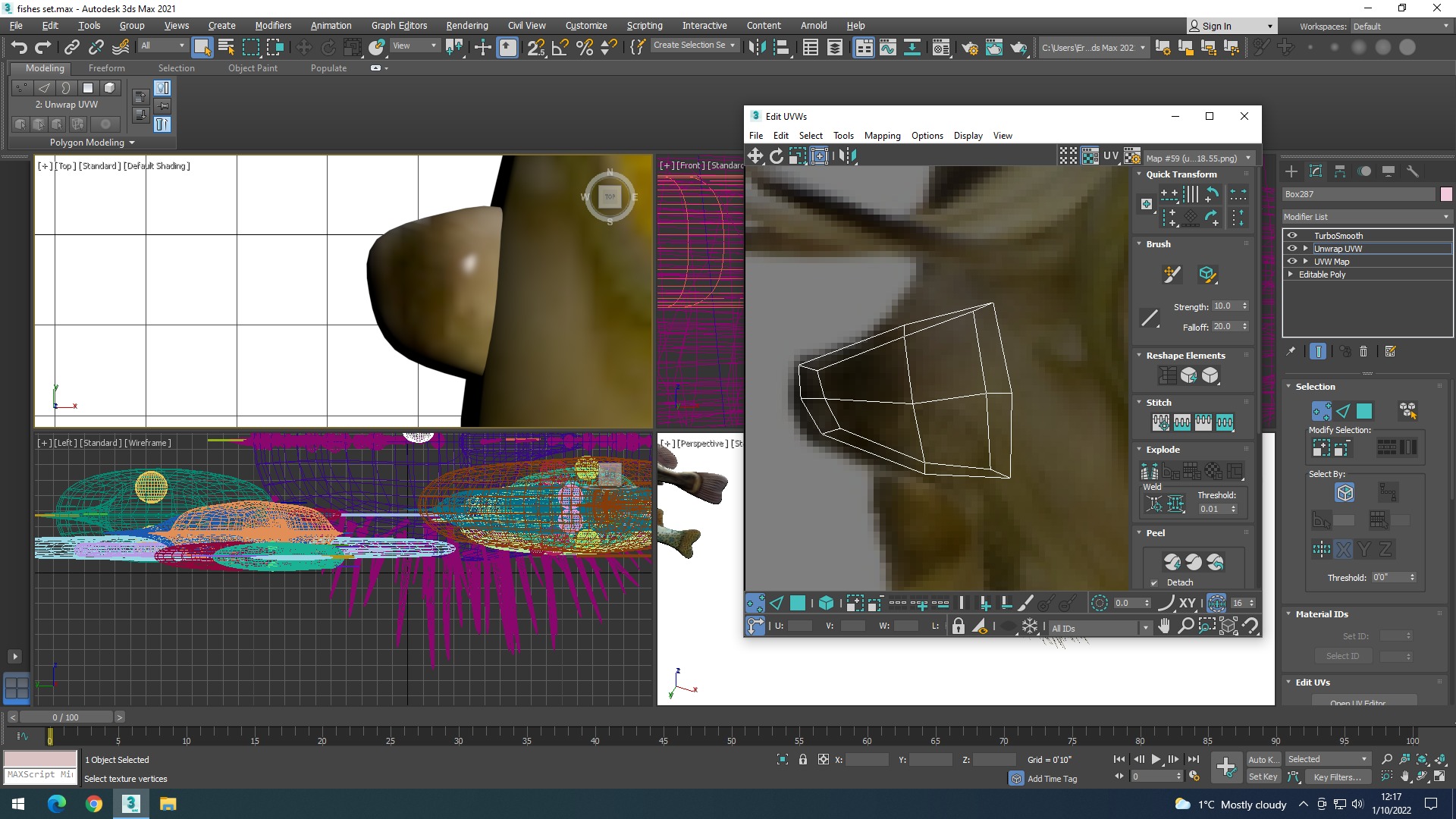The width and height of the screenshot is (1456, 819).
Task: Toggle the Auto Key button
Action: click(1263, 759)
